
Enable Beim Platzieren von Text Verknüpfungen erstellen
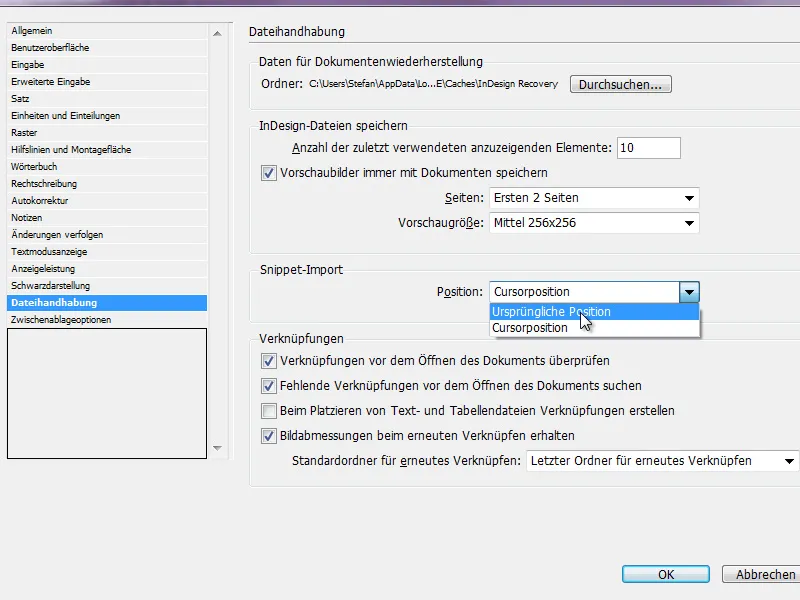269,411
